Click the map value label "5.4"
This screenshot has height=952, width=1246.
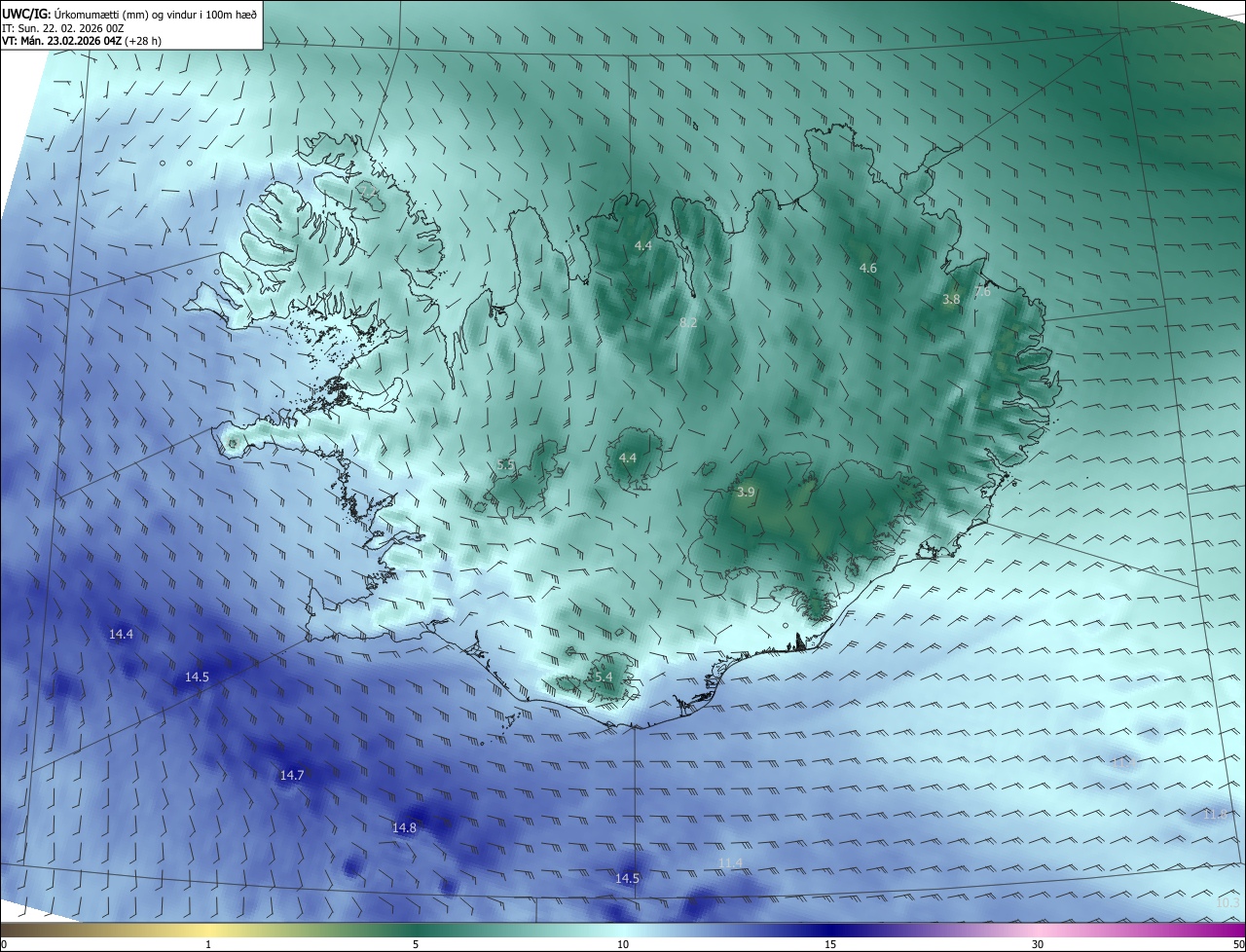coord(604,677)
